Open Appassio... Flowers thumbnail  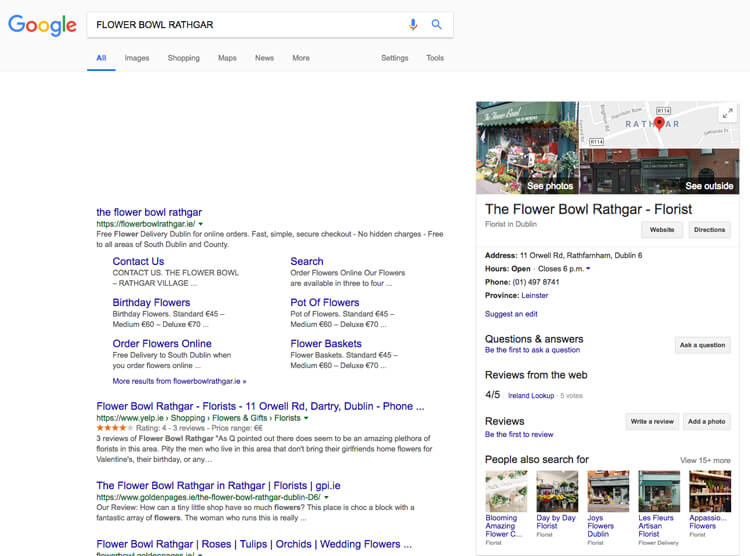tap(710, 491)
